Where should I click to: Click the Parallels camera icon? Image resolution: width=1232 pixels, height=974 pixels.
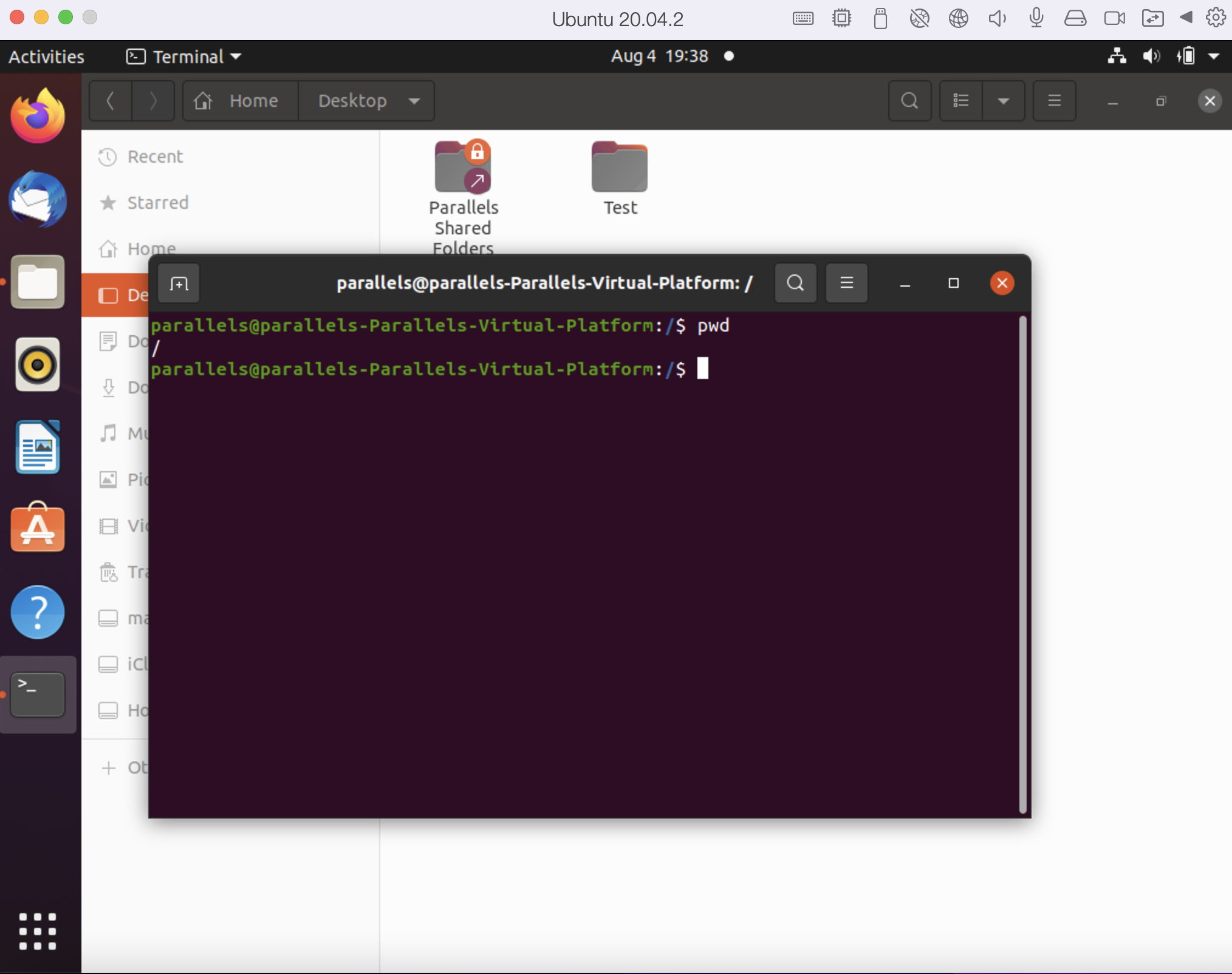pos(1114,18)
